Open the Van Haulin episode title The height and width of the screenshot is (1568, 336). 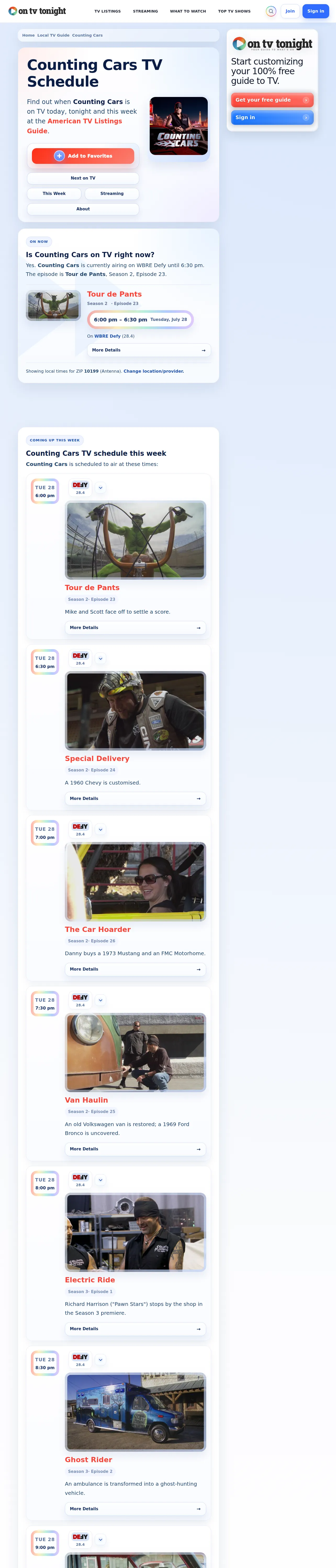click(x=87, y=1100)
